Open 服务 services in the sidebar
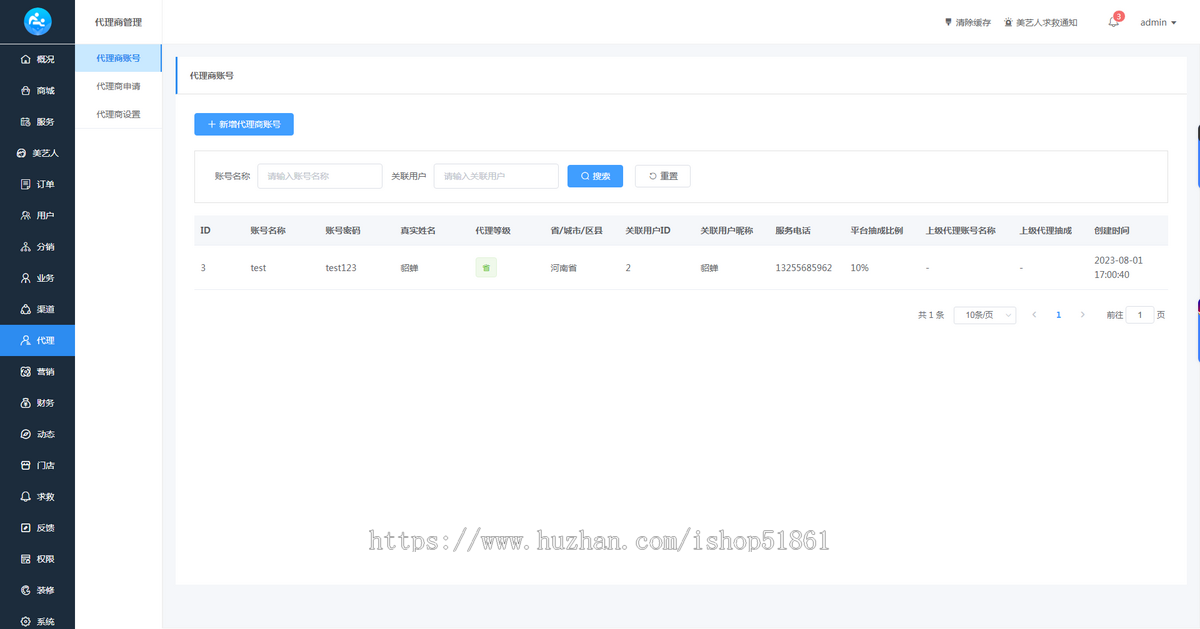Viewport: 1200px width, 629px height. point(37,122)
